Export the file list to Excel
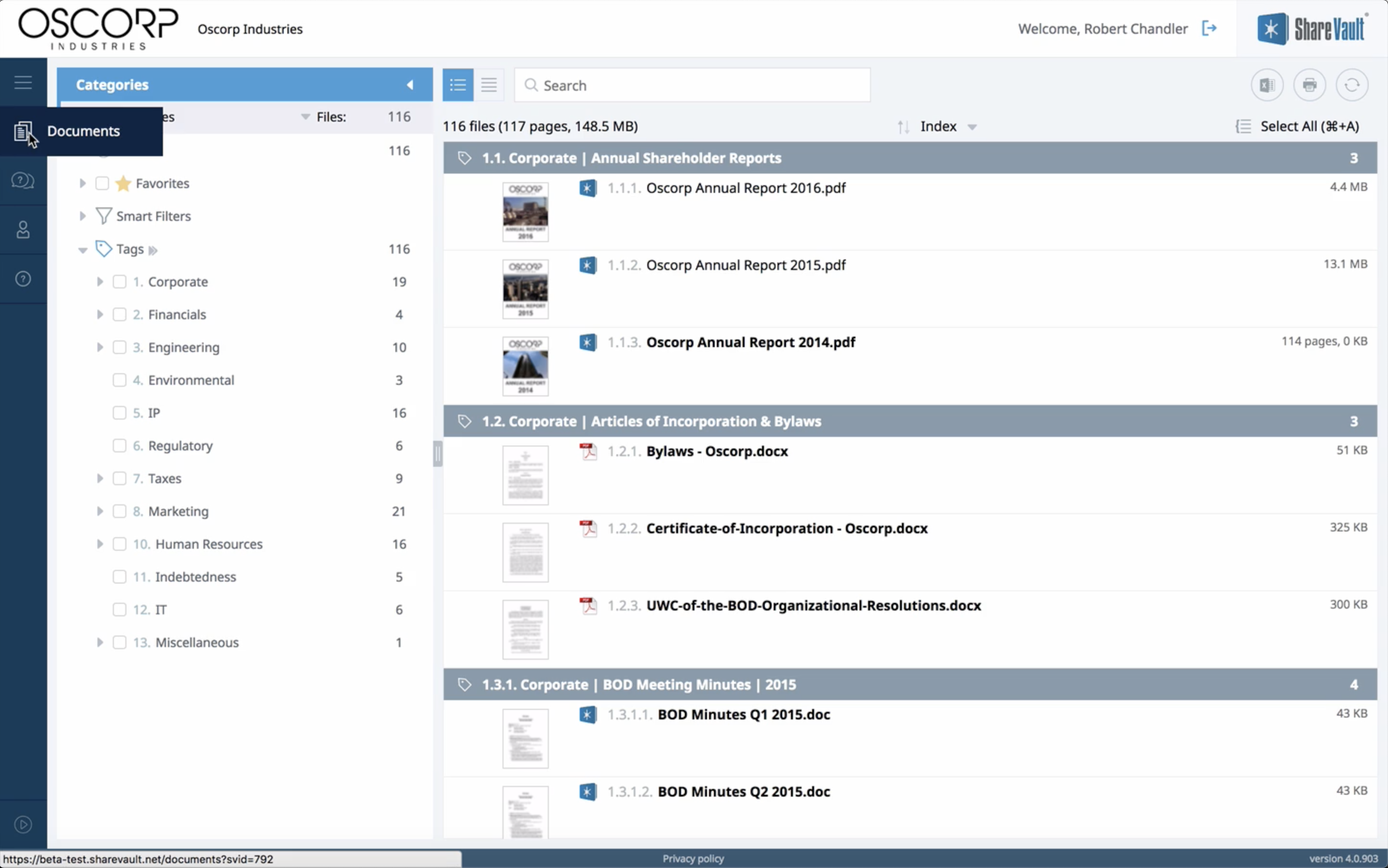Screen dimensions: 1388x868 click(1267, 85)
